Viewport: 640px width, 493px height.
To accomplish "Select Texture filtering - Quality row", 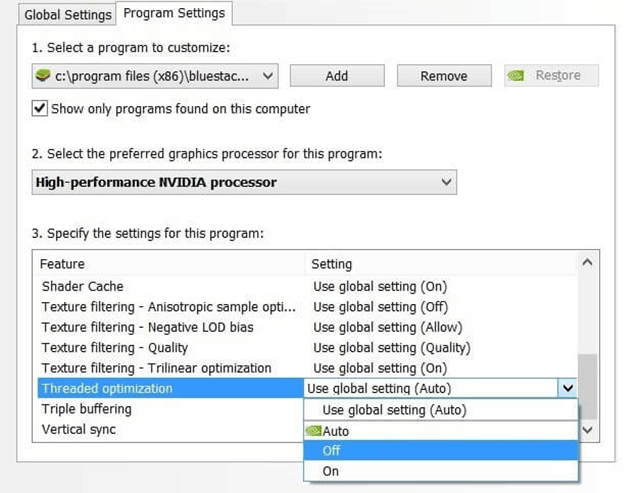I will 114,347.
